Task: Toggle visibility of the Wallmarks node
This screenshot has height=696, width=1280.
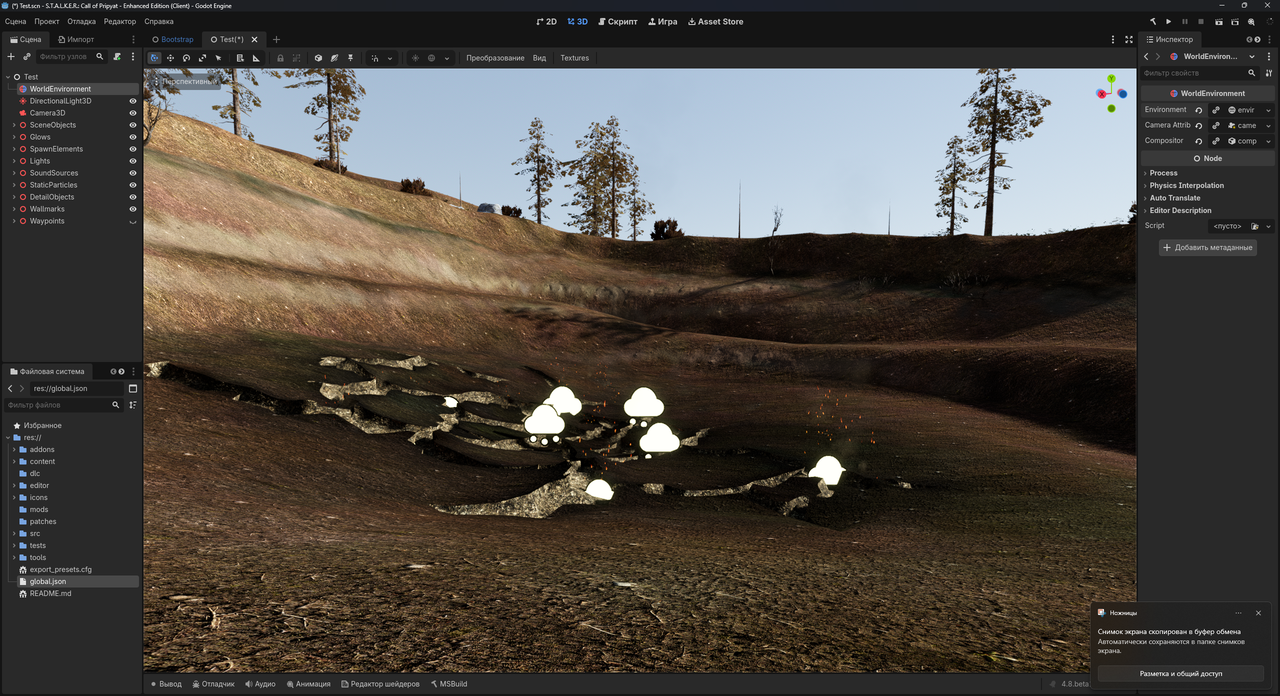Action: [x=133, y=209]
